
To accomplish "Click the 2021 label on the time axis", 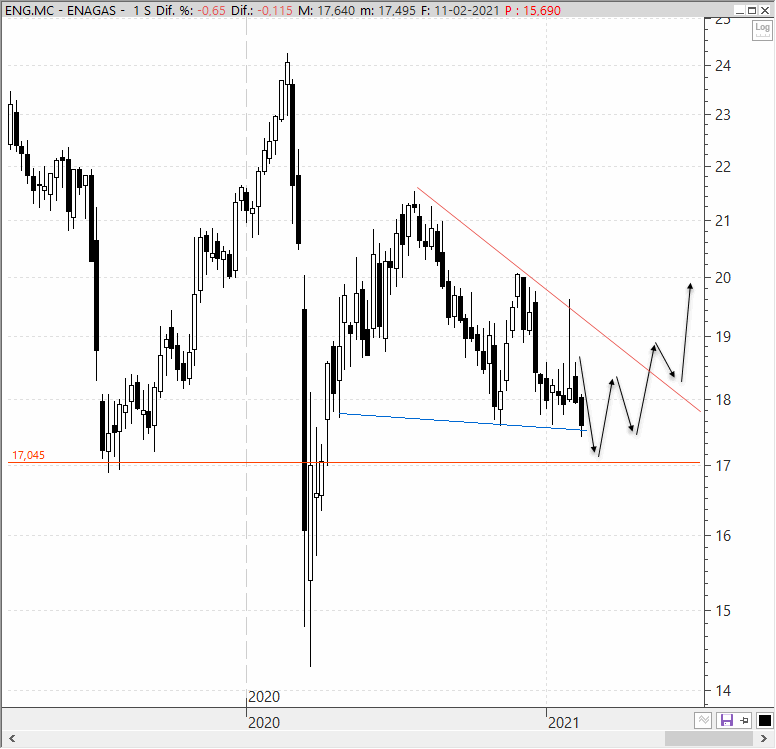I will click(563, 723).
